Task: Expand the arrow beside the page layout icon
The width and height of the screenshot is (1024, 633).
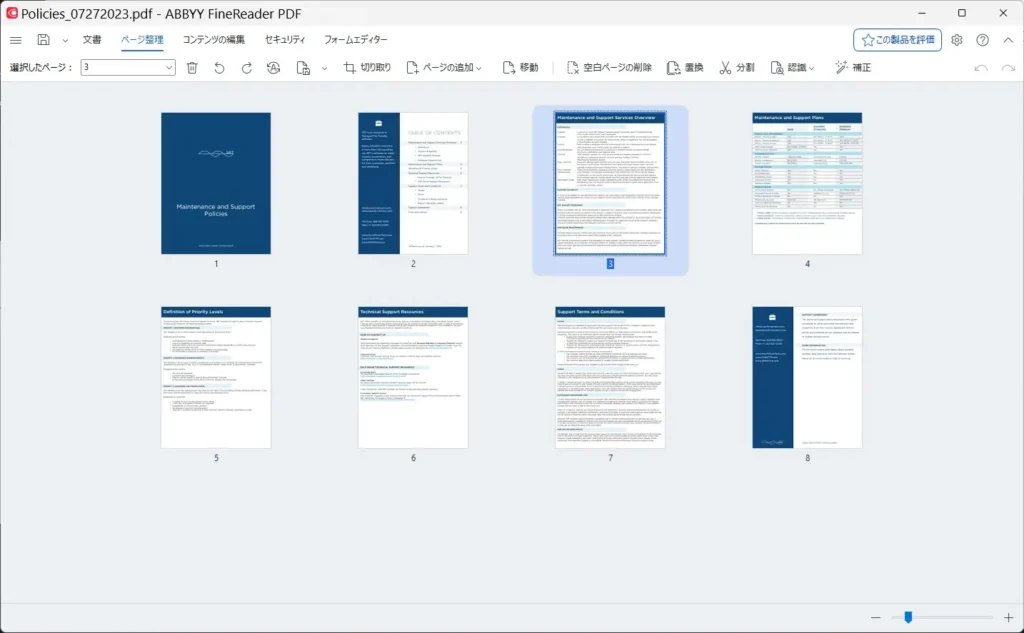Action: [x=324, y=68]
